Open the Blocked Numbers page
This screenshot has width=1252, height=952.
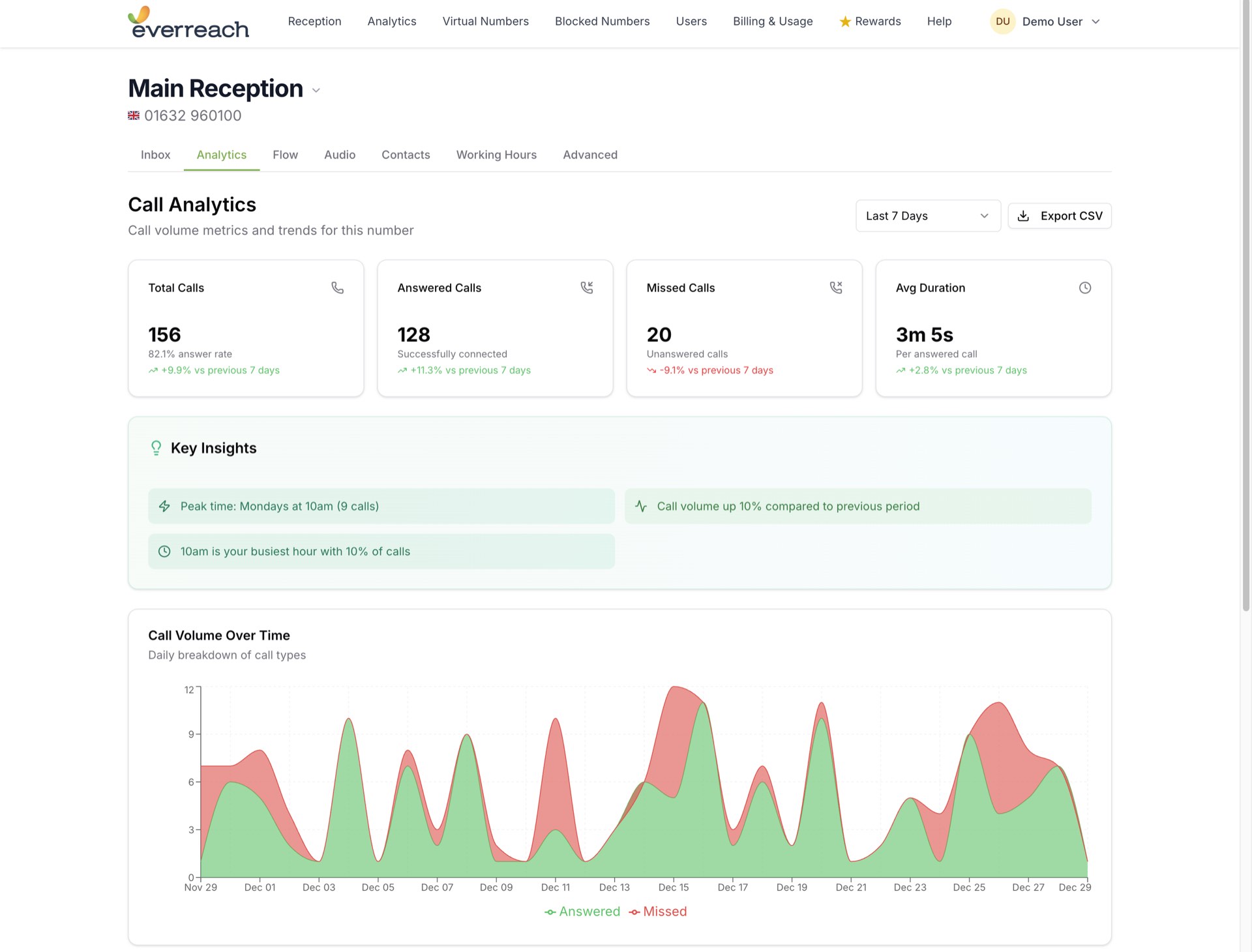602,21
